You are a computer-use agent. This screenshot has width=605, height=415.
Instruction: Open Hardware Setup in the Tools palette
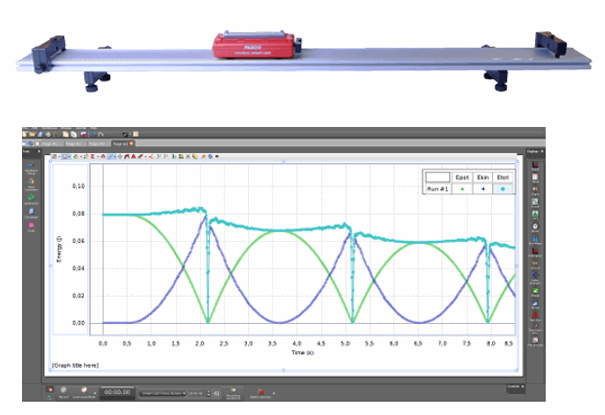(x=30, y=166)
